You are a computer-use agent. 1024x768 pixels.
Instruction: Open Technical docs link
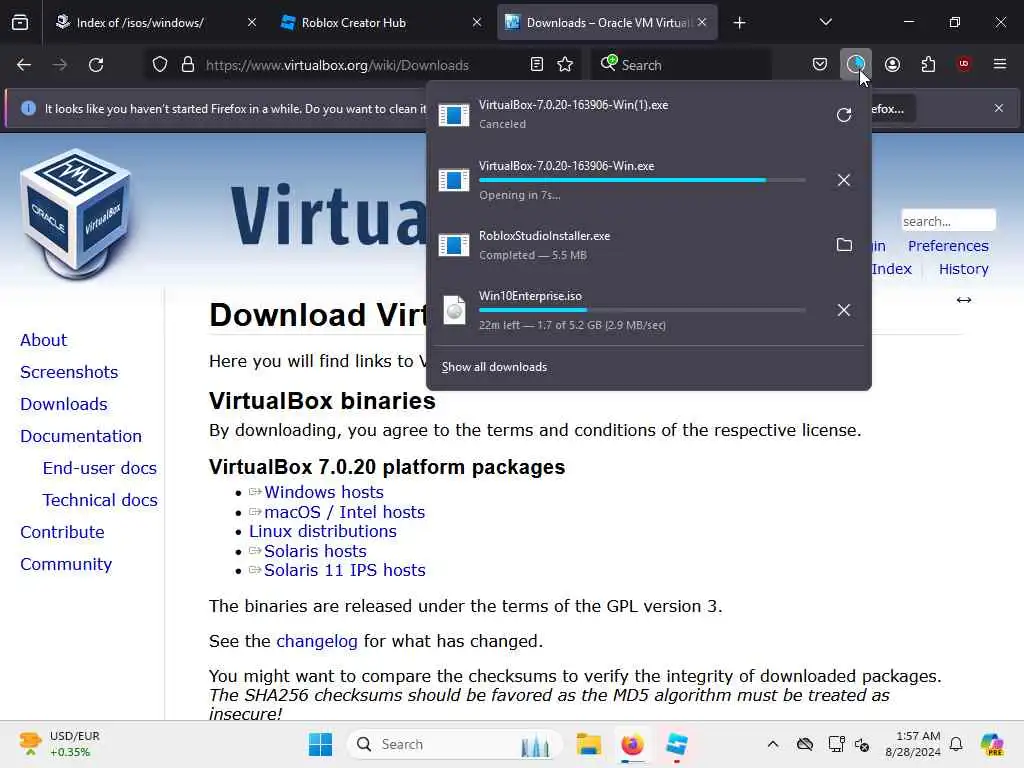(100, 500)
